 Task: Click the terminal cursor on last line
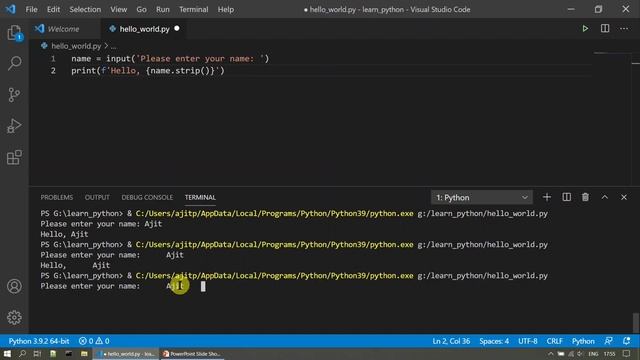pos(203,287)
